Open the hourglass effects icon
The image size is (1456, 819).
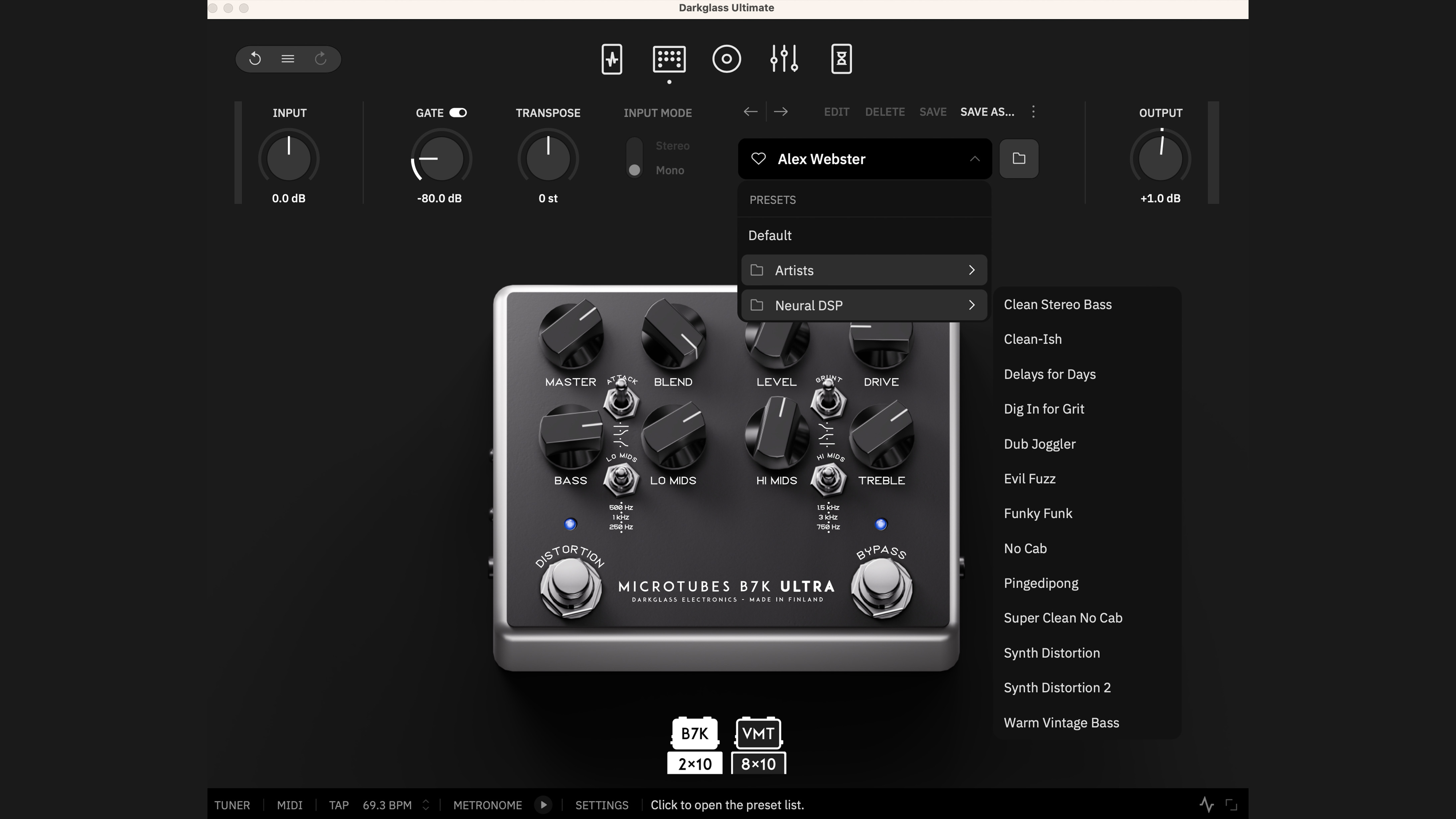tap(841, 59)
